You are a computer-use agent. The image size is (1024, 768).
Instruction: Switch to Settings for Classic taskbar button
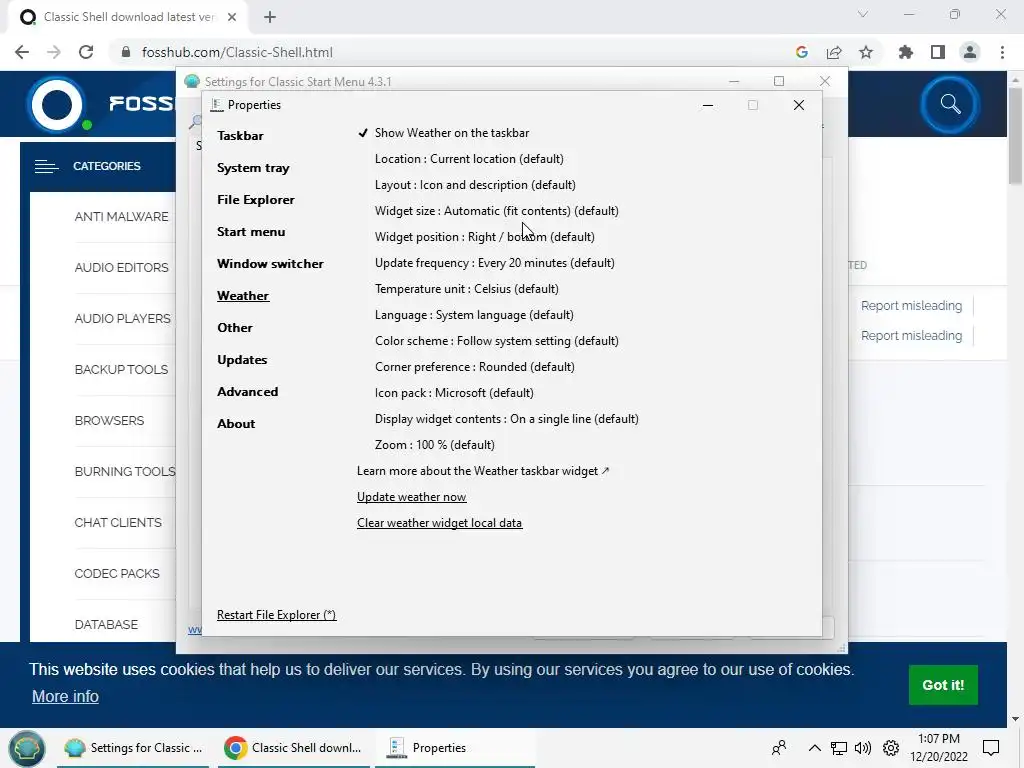tap(134, 748)
